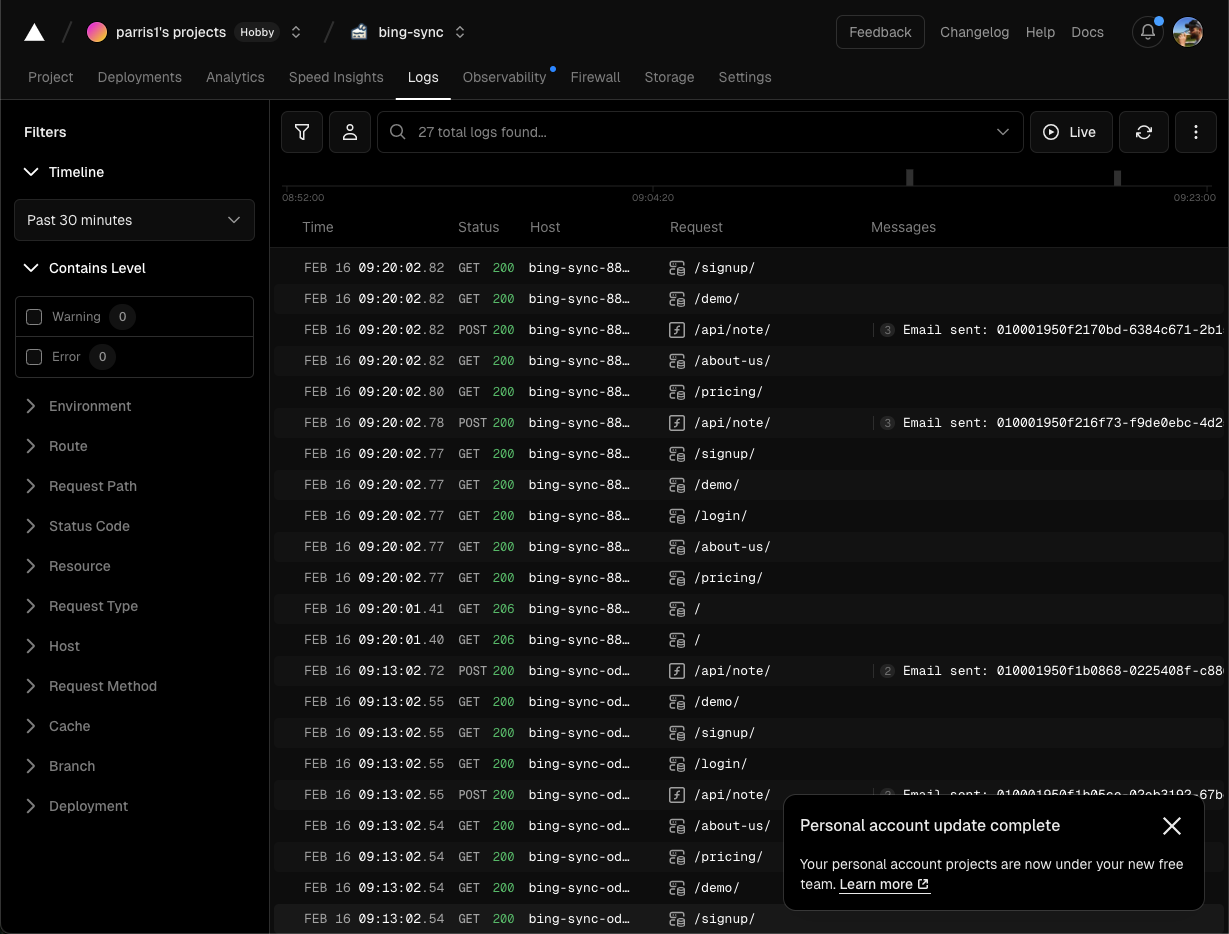Open the notifications bell

tap(1148, 32)
